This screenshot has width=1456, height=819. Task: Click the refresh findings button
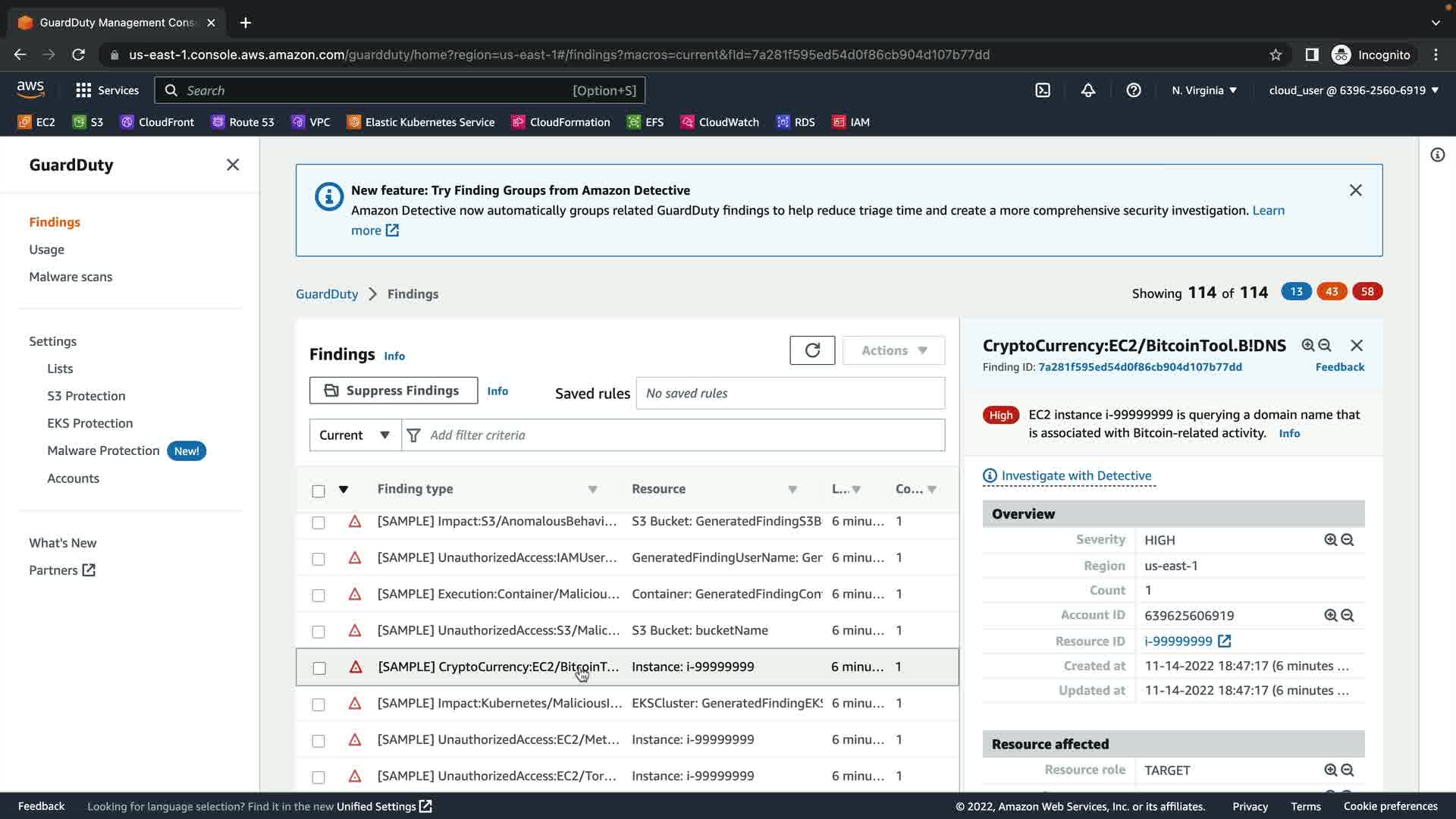click(x=812, y=350)
